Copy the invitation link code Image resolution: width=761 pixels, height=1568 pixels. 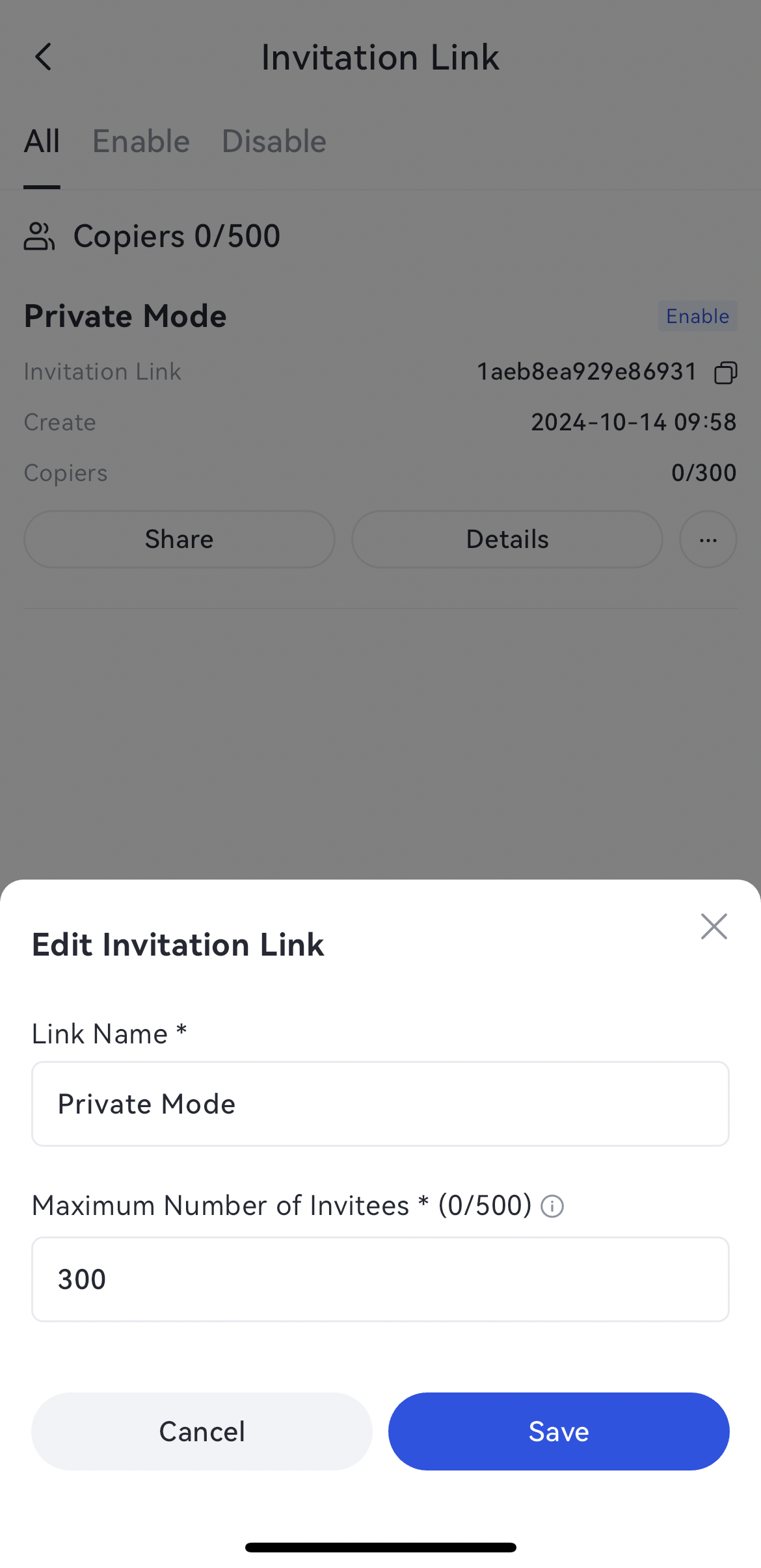click(x=725, y=372)
